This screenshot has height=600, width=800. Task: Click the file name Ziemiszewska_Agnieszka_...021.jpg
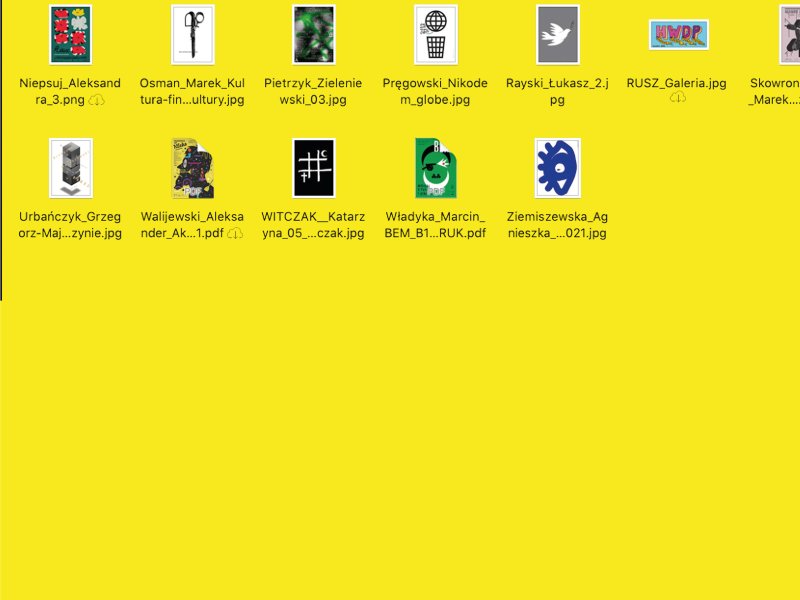(557, 224)
